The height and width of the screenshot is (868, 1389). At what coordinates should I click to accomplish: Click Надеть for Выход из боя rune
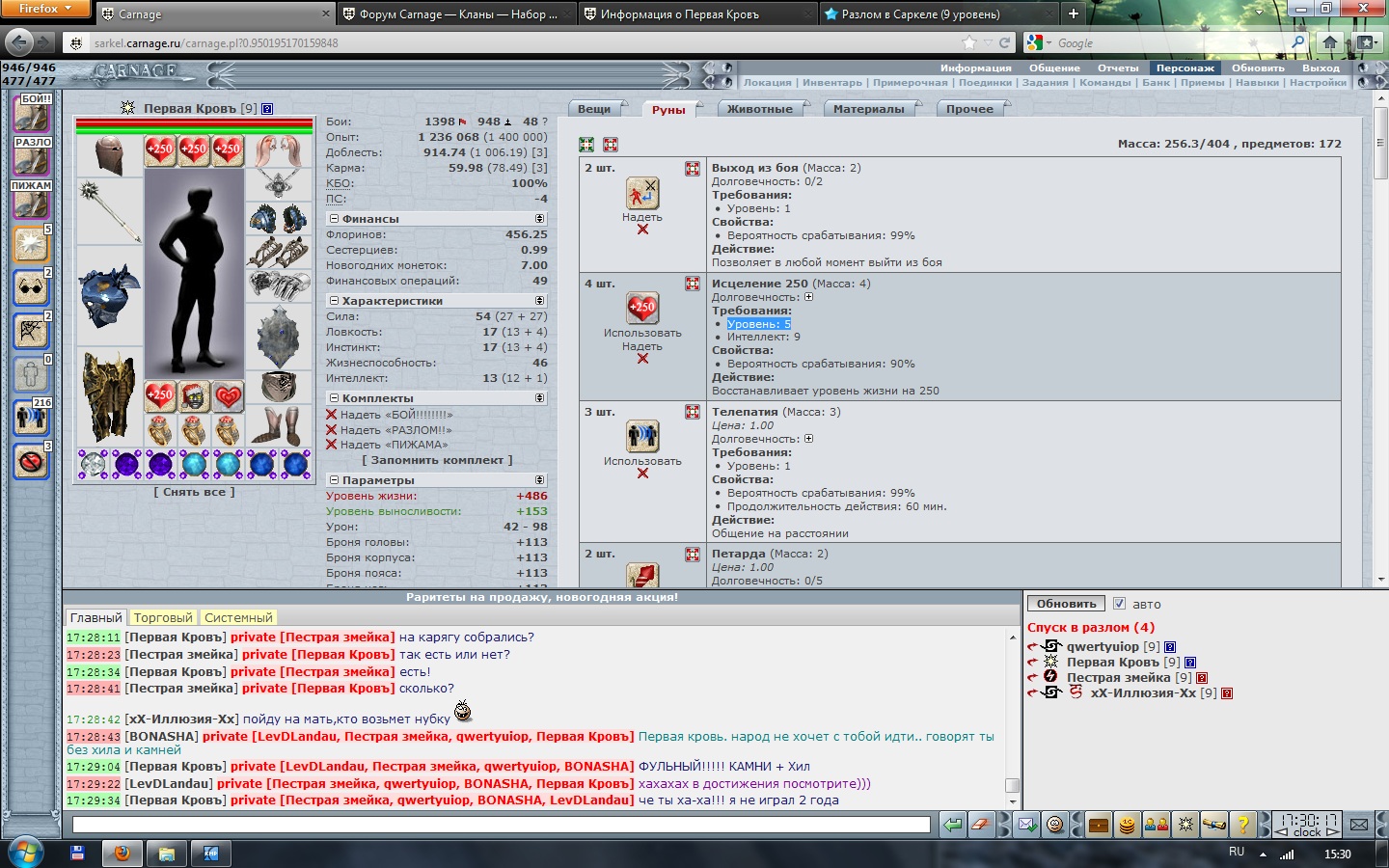coord(642,217)
